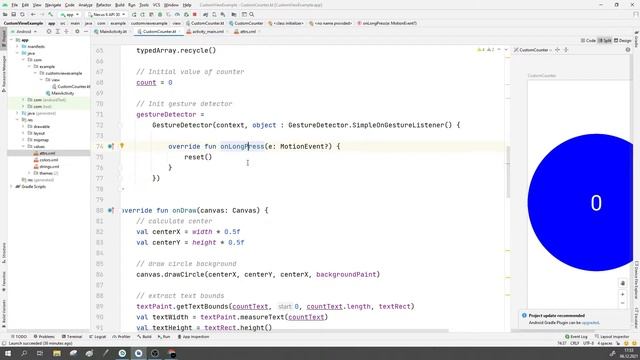
Task: Open the Build menu
Action: coord(120,5)
